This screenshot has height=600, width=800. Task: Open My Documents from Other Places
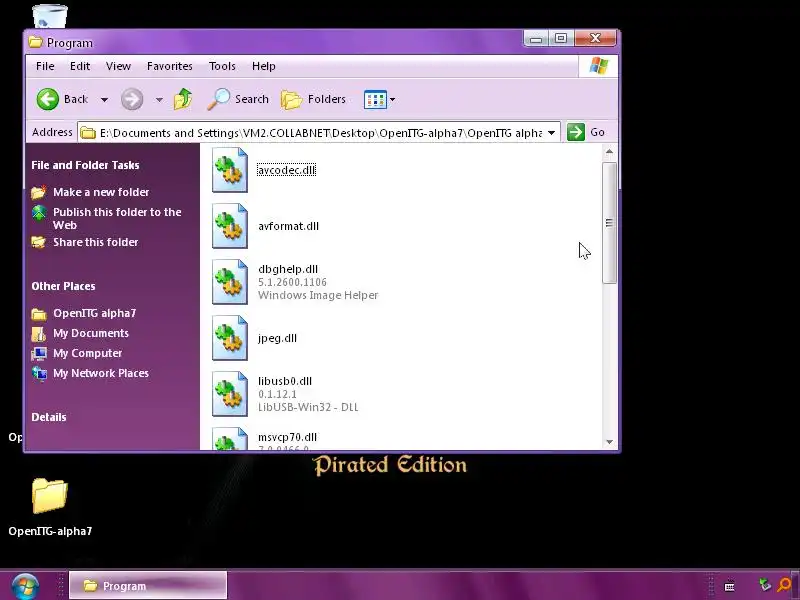point(91,333)
